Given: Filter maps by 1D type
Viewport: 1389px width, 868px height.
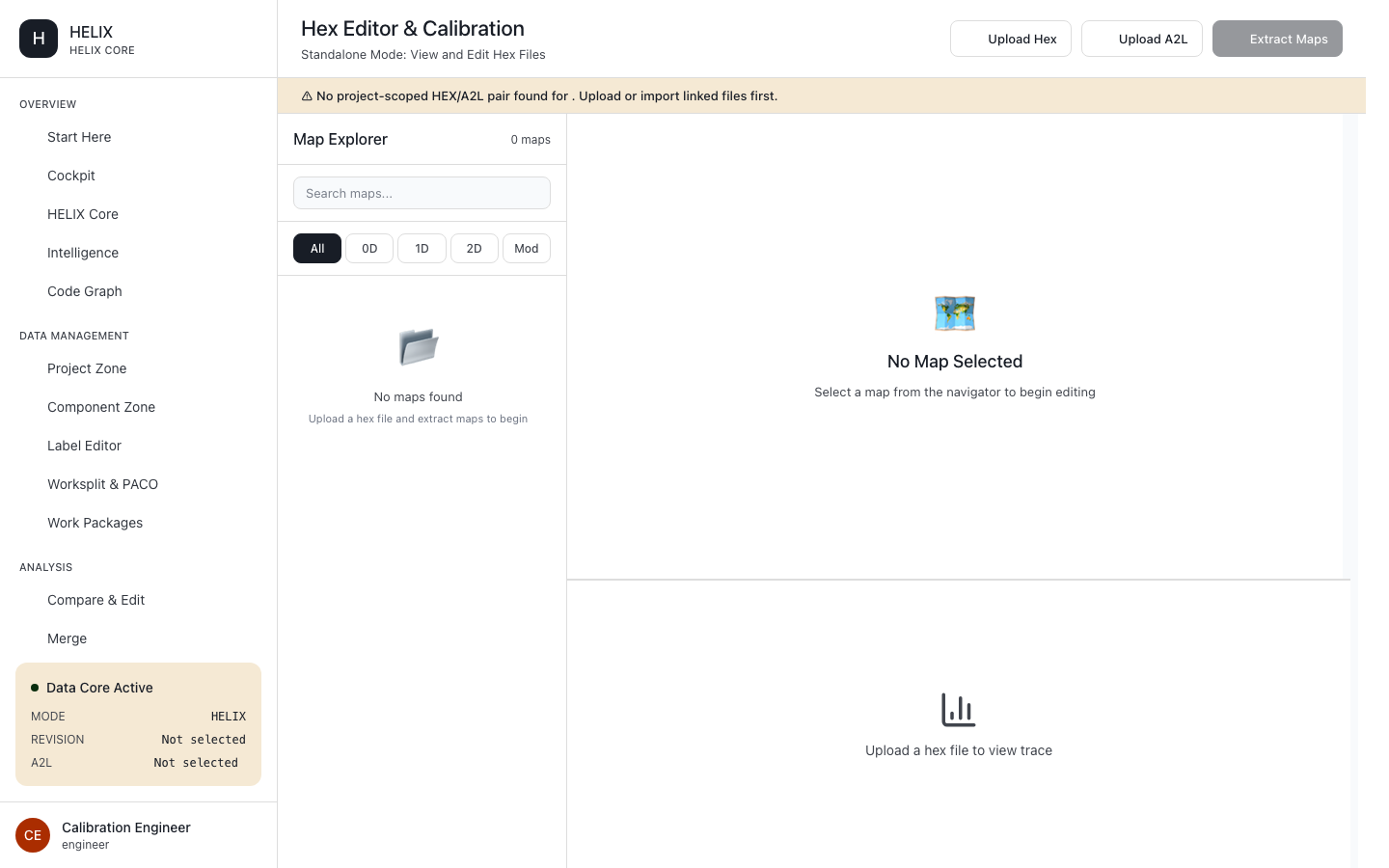Looking at the screenshot, I should [x=422, y=248].
